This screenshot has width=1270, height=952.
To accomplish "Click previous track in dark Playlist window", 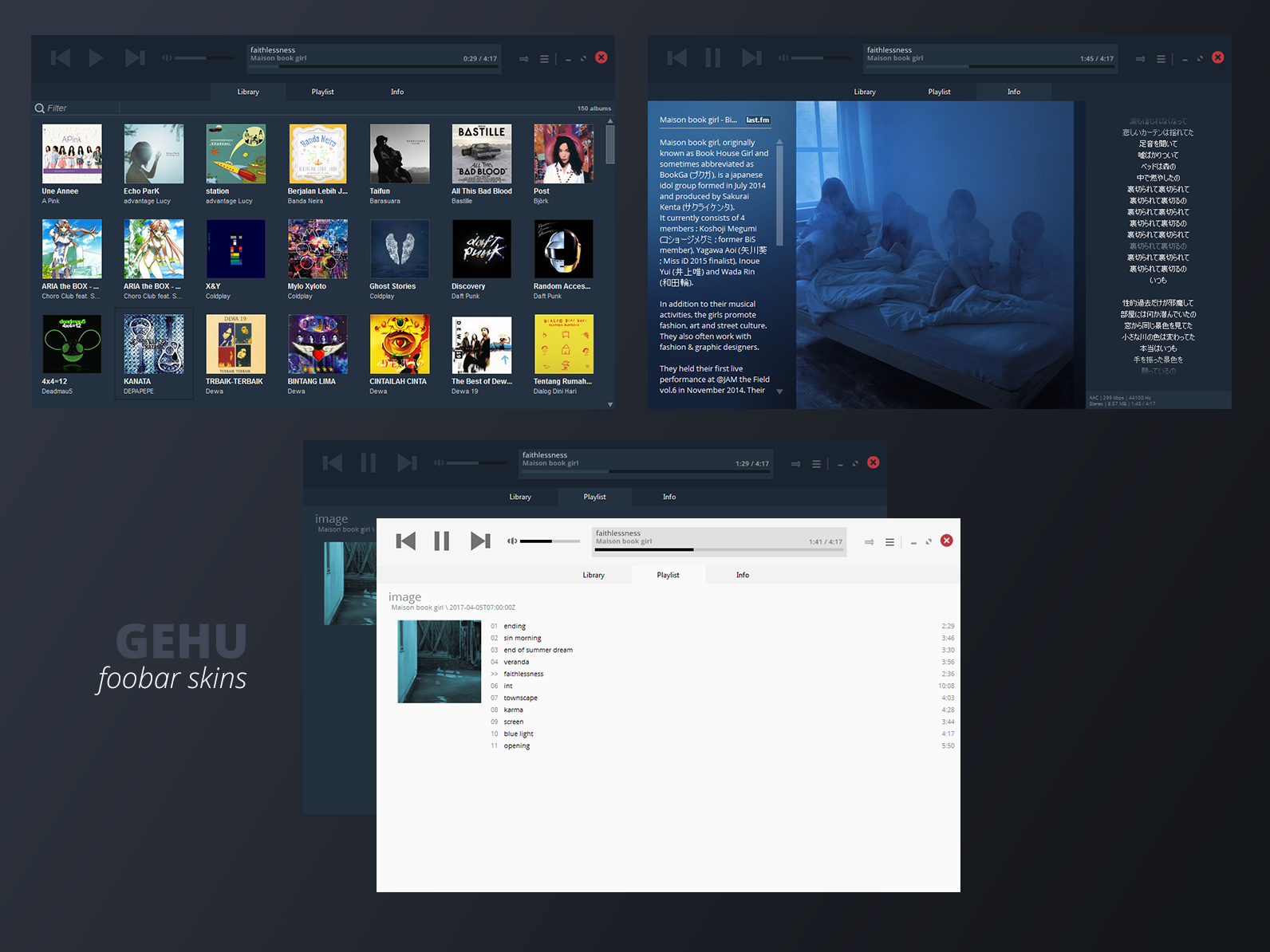I will [333, 462].
